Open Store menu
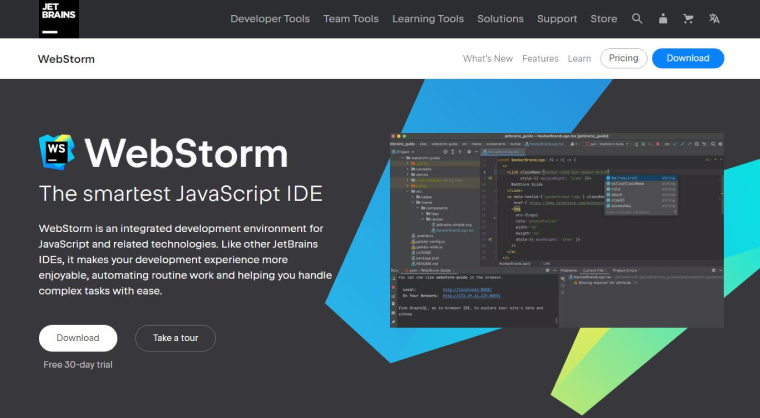The height and width of the screenshot is (418, 760). [603, 19]
